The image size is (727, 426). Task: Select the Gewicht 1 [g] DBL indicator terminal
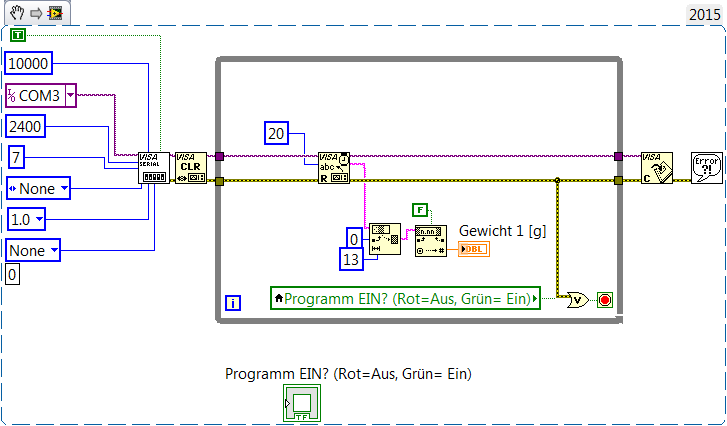pyautogui.click(x=474, y=249)
